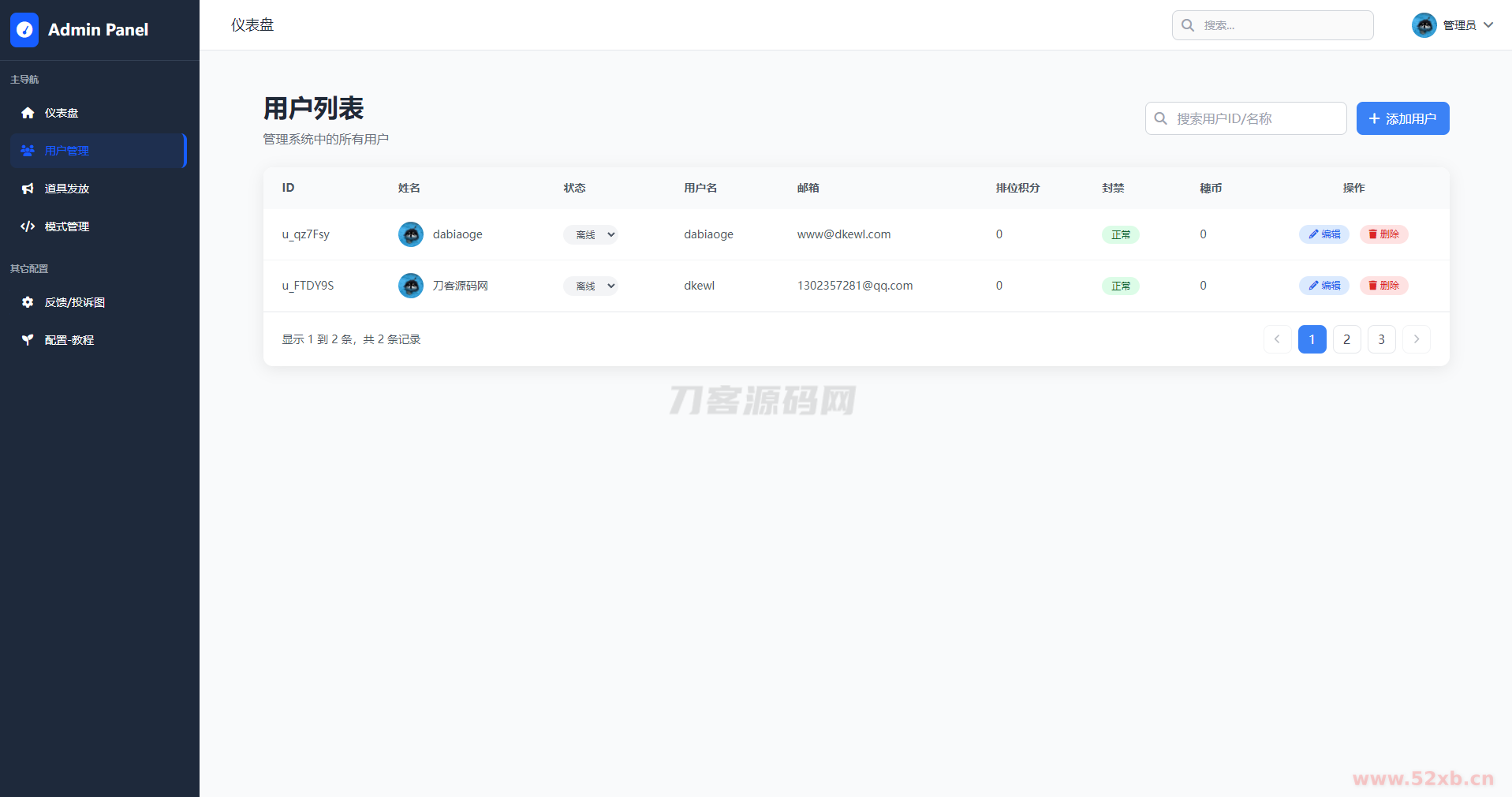Click the avatar in dabiaoge's row
The height and width of the screenshot is (797, 1512).
point(411,234)
